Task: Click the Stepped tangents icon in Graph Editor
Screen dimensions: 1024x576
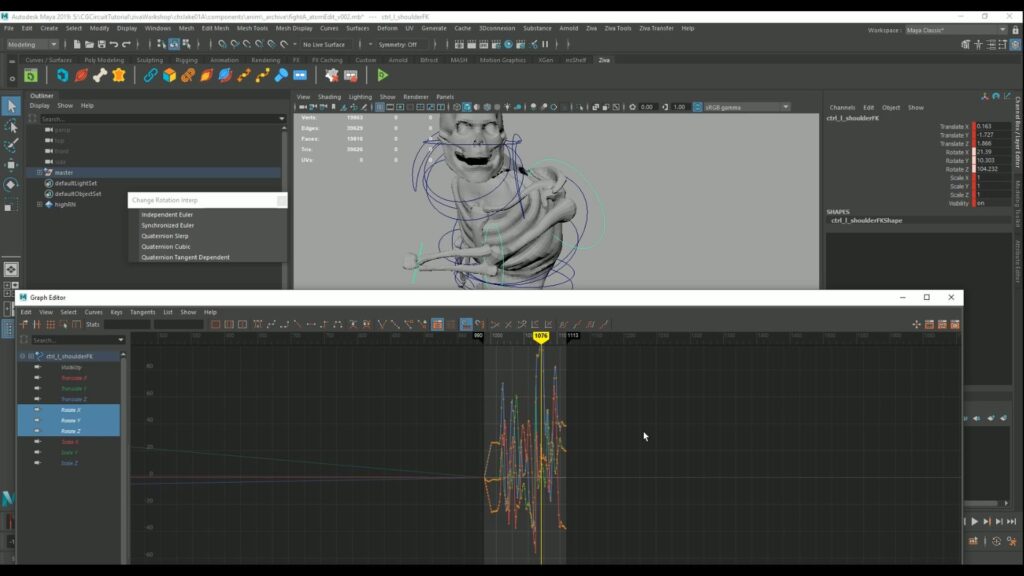Action: 324,324
